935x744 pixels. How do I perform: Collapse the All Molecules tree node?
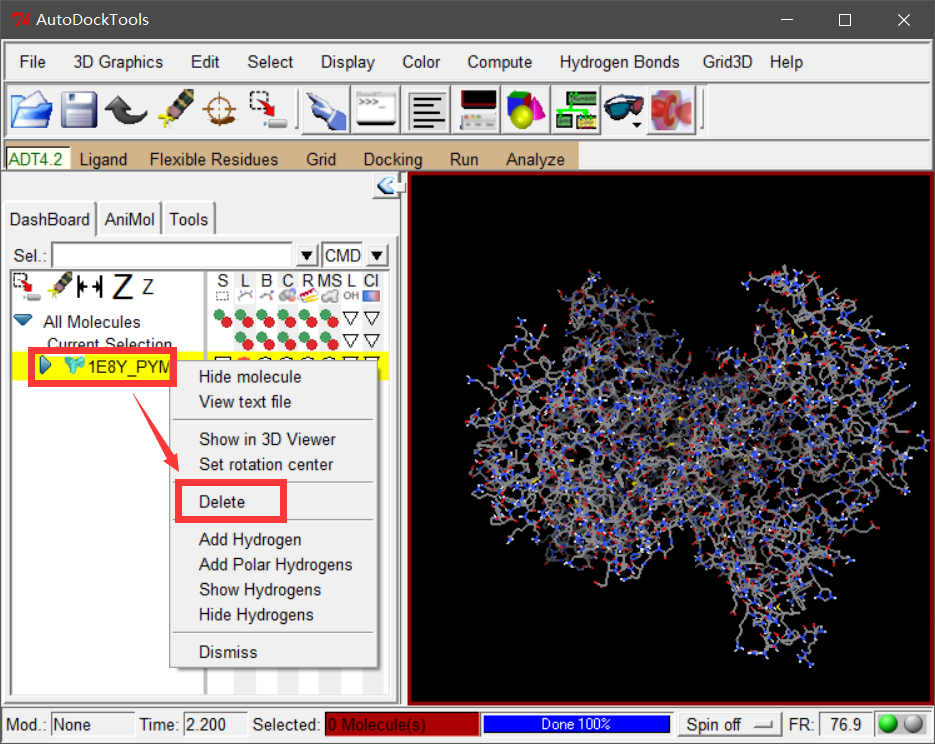point(23,321)
